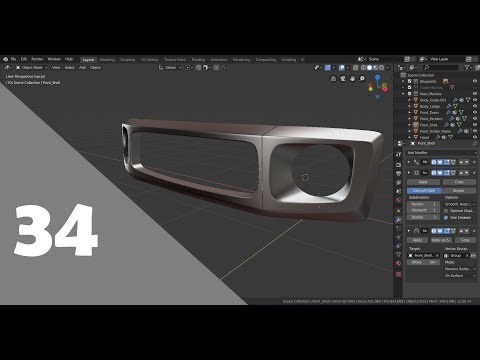
Task: Select material preview shading
Action: (376, 68)
